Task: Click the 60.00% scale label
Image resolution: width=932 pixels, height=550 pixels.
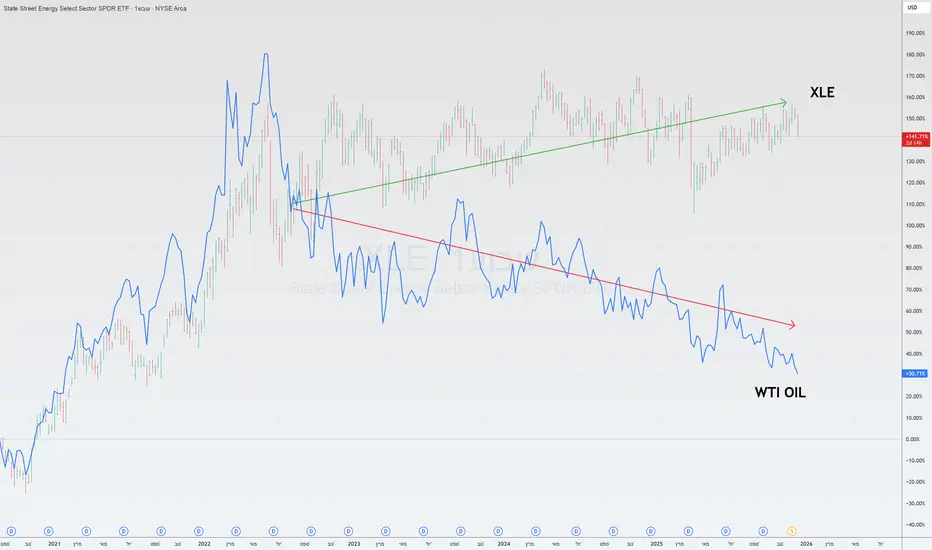Action: [914, 311]
